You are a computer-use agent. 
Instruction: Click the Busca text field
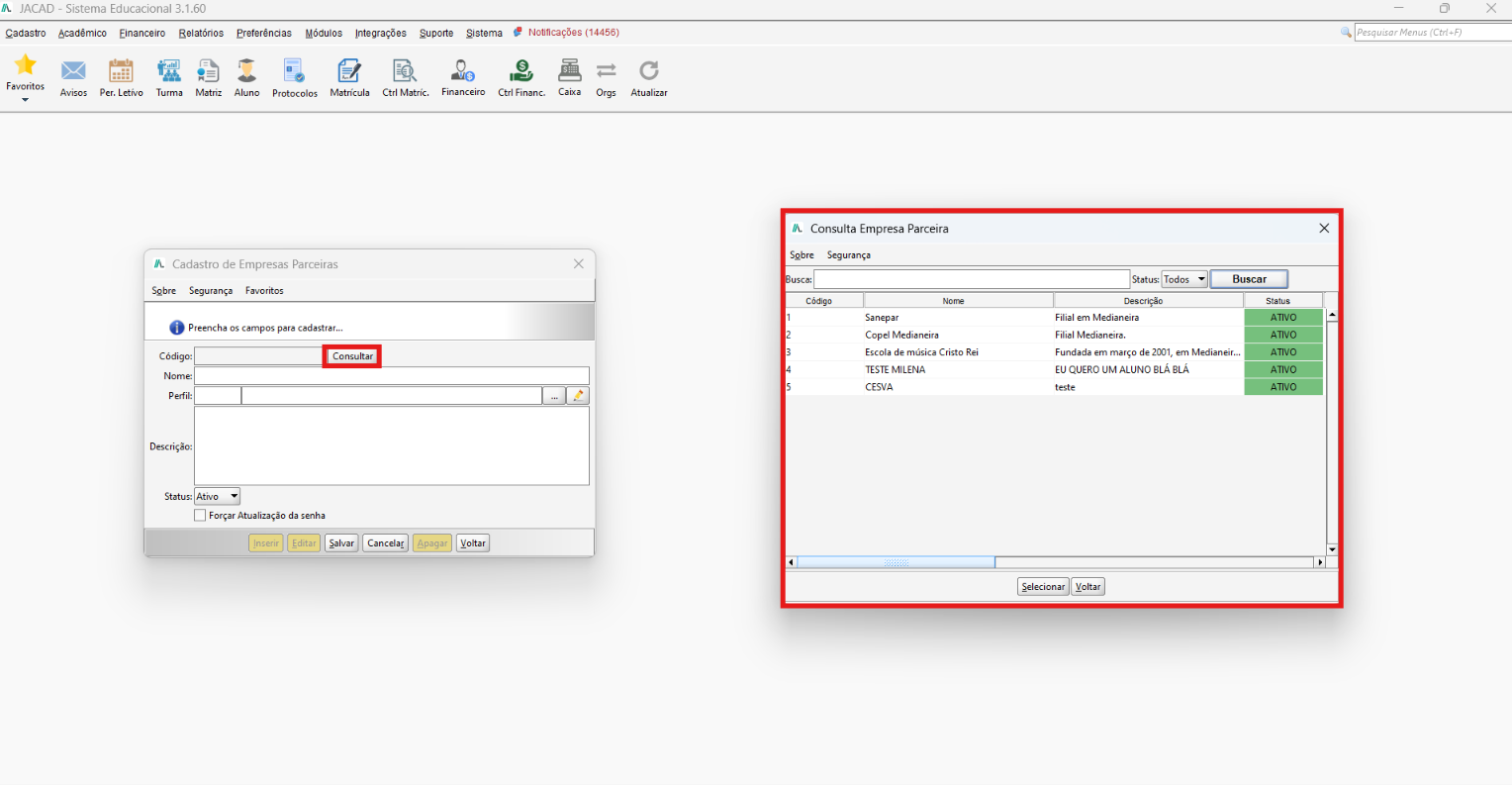(x=971, y=279)
